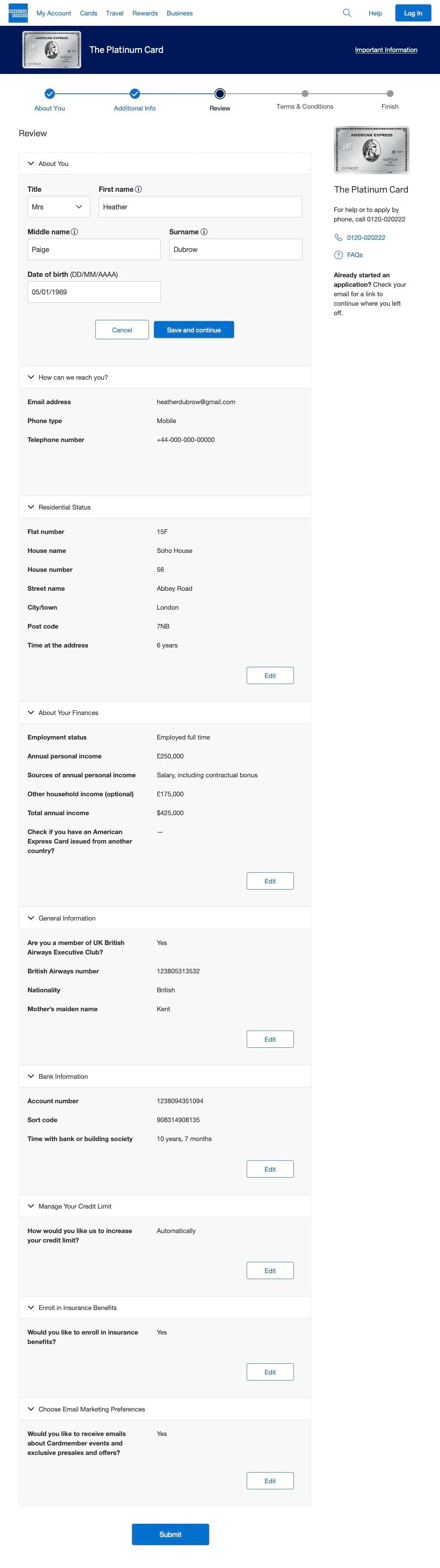Collapse the Bank Information section
Image resolution: width=440 pixels, height=1568 pixels.
click(x=31, y=1076)
